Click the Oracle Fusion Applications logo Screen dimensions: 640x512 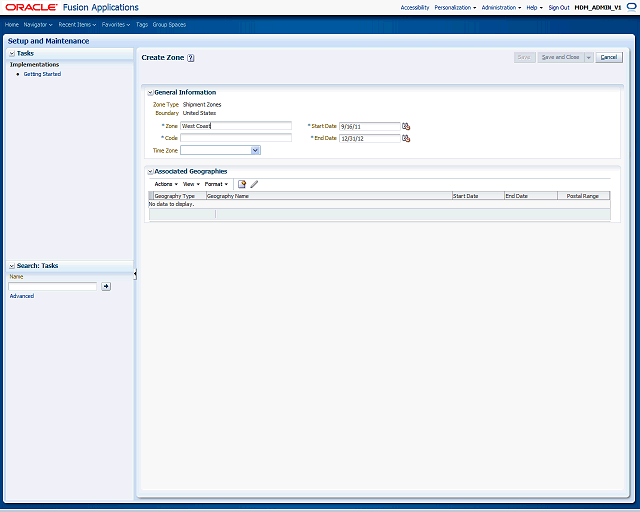[x=72, y=7]
